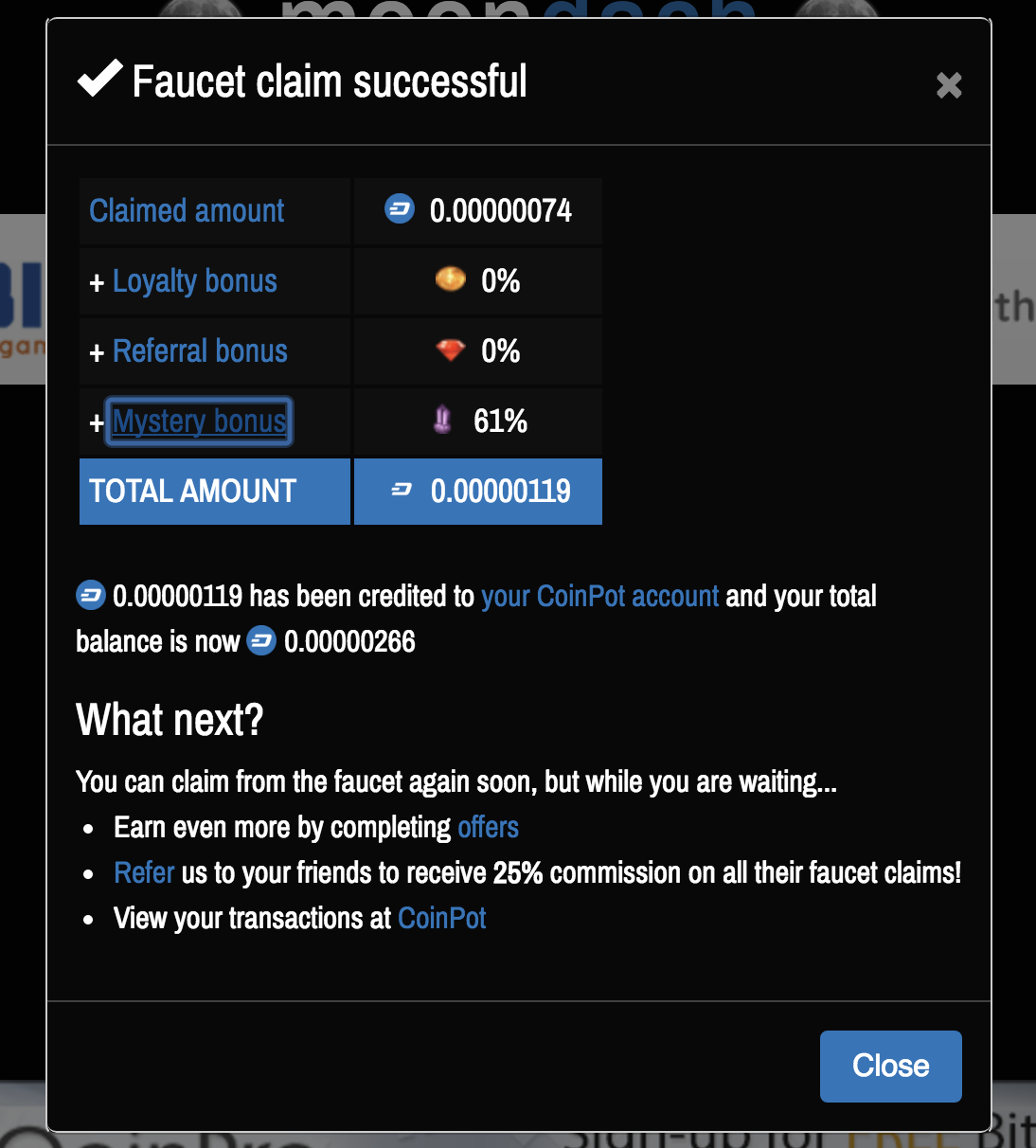Open the Referral bonus link

tap(200, 351)
